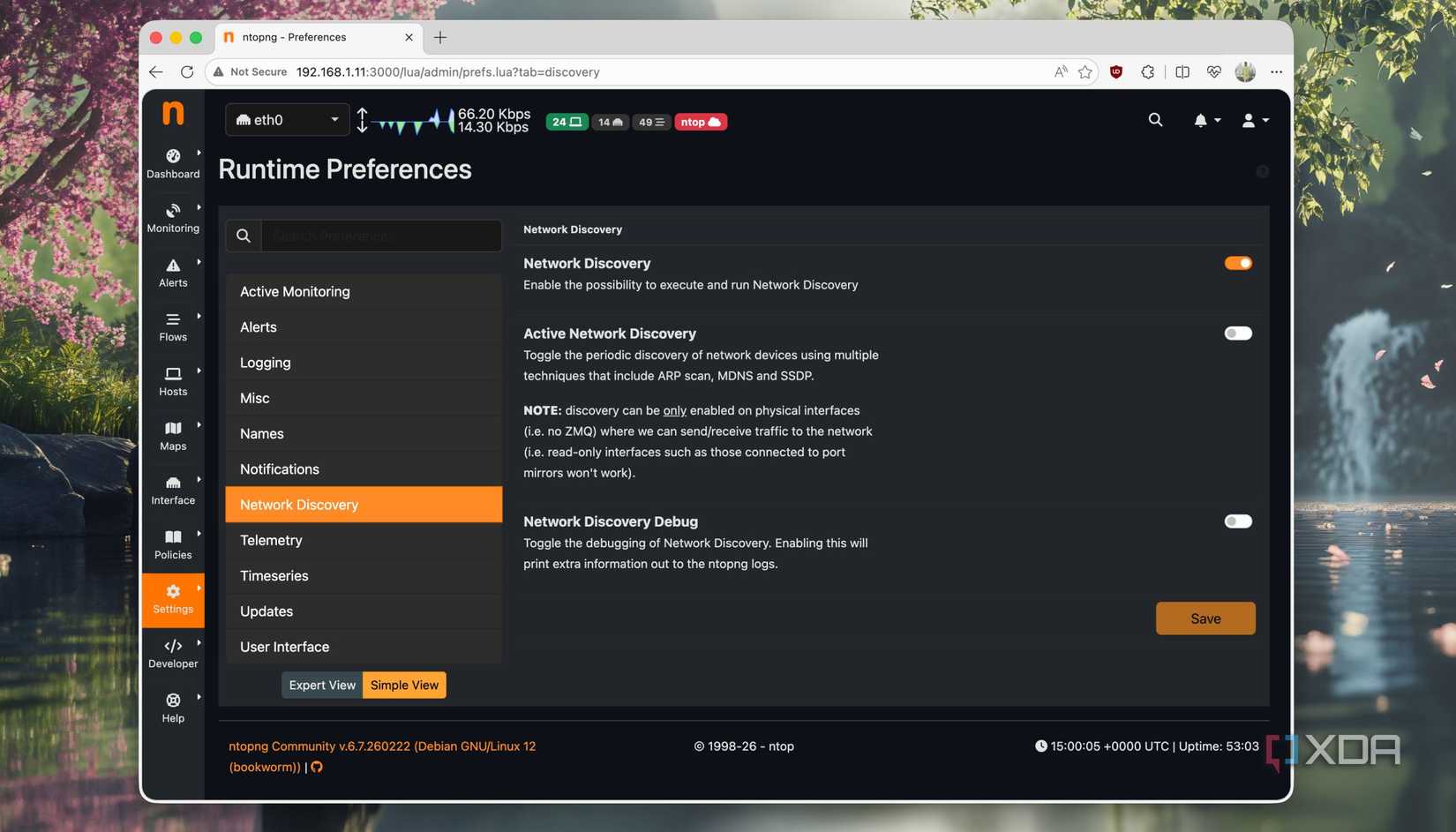Open the ntopng Community version link

click(382, 756)
